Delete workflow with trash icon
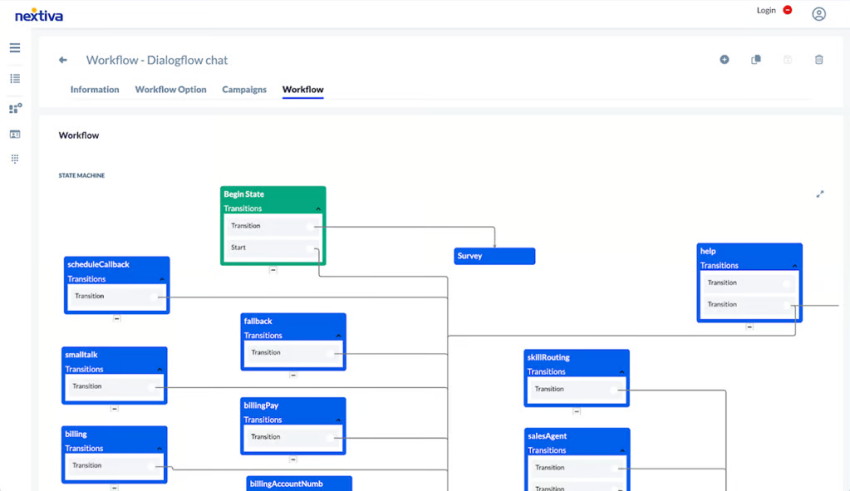The height and width of the screenshot is (491, 850). 819,60
